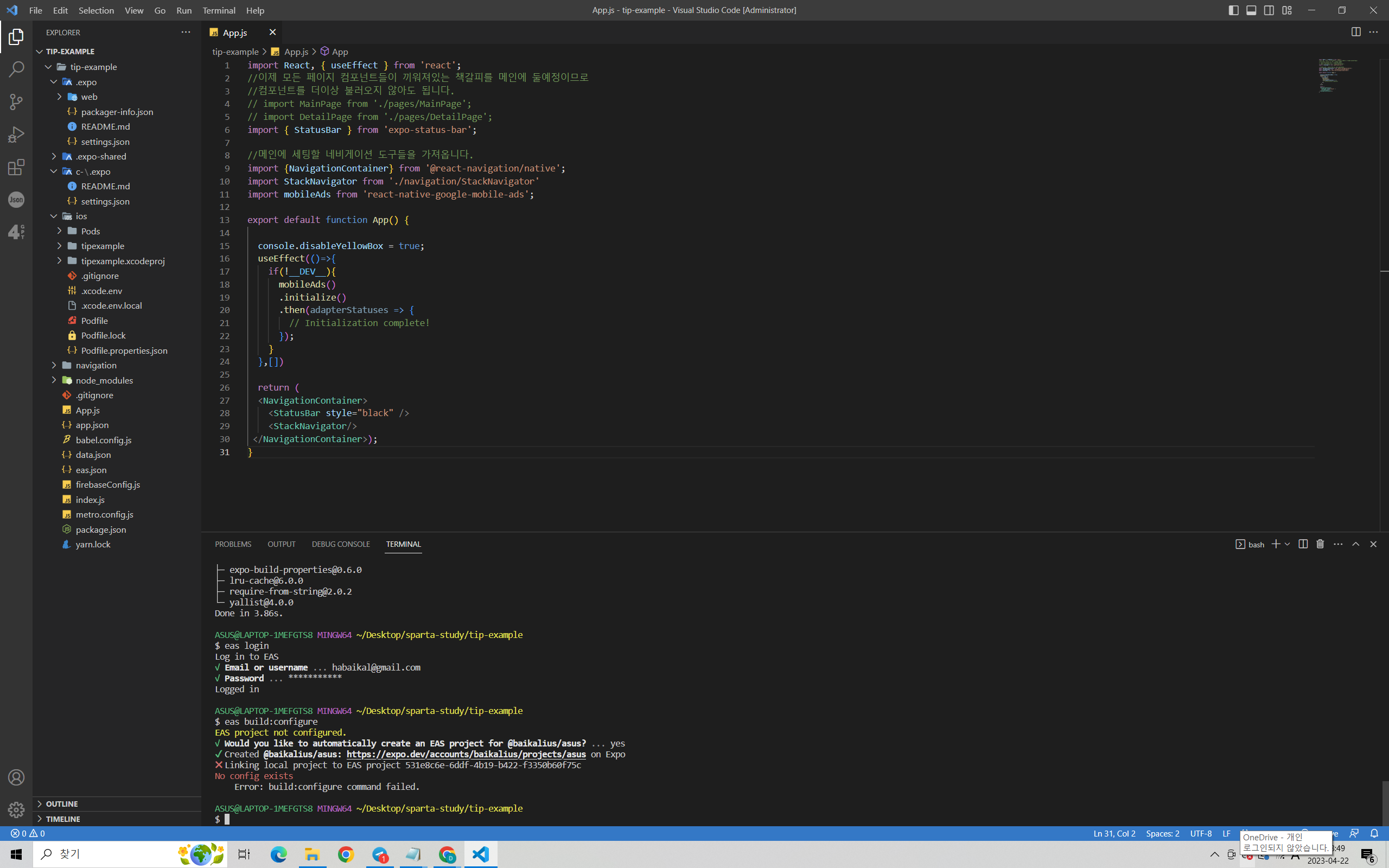Image resolution: width=1389 pixels, height=868 pixels.
Task: Open the Manage gear menu
Action: 16,809
